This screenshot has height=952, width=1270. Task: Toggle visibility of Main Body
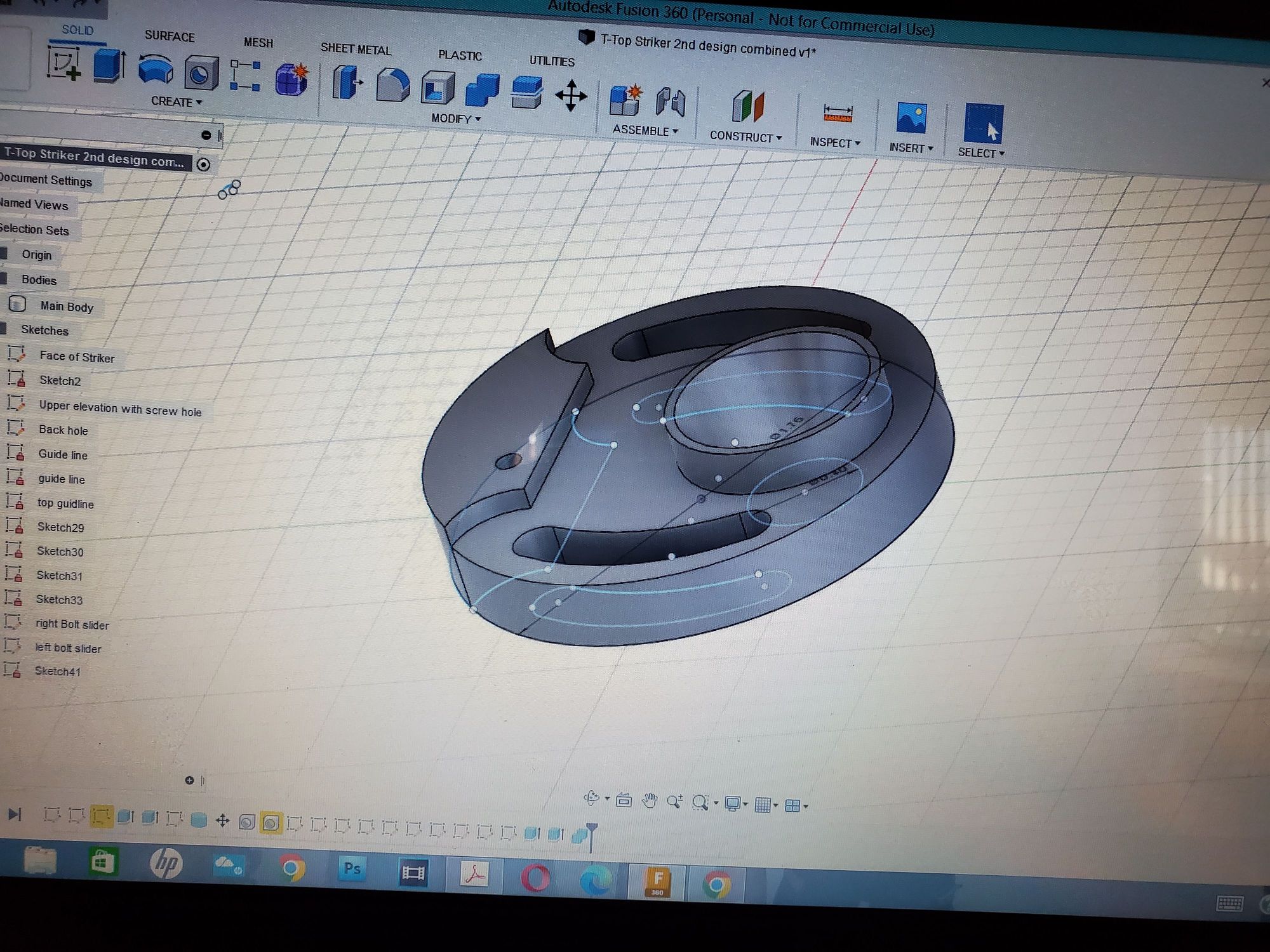(17, 305)
